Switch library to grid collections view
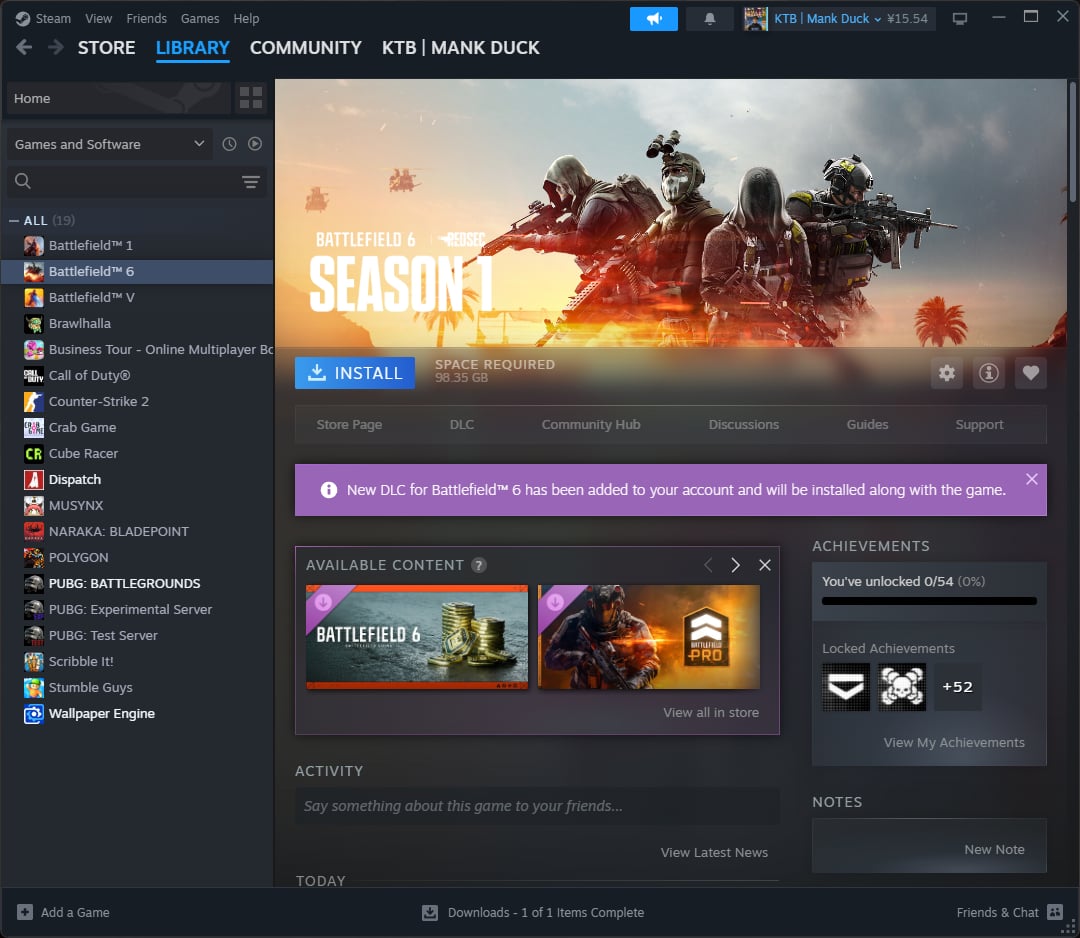Screen dimensions: 1080x938 click(x=251, y=98)
